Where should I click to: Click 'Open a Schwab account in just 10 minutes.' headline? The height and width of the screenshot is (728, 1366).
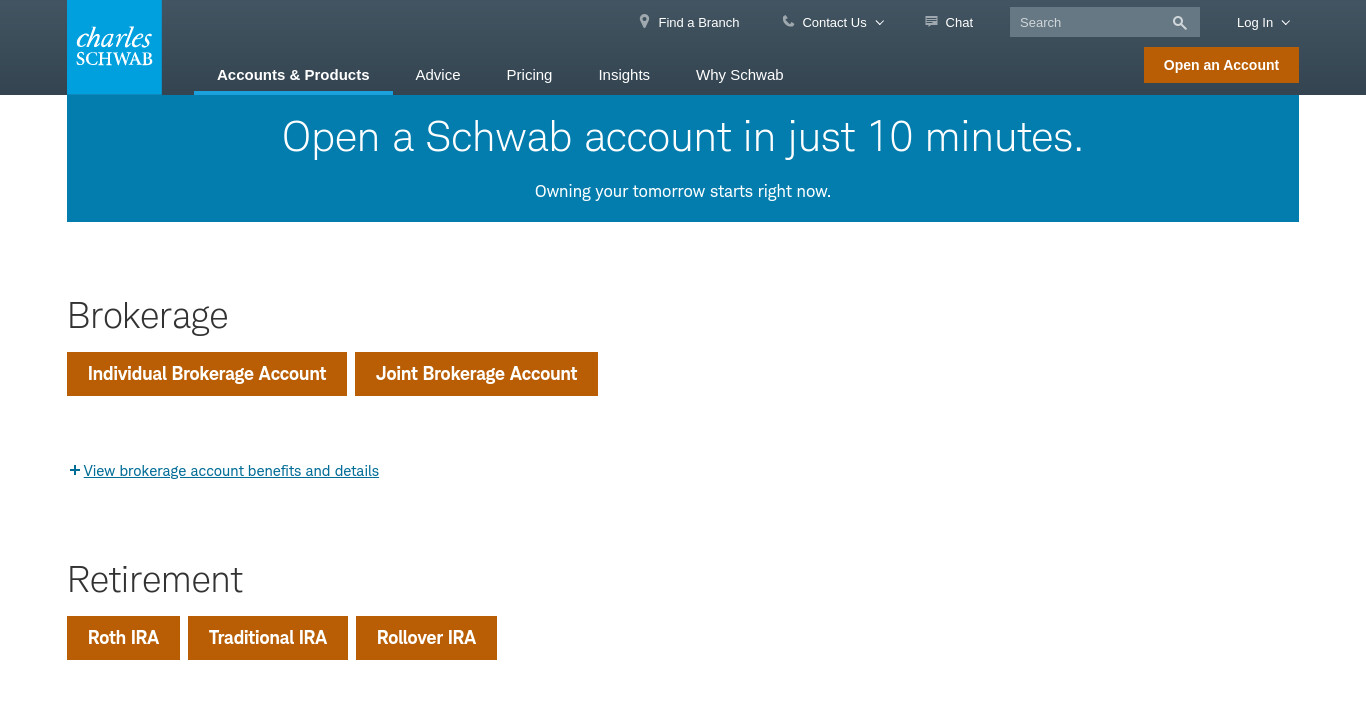pyautogui.click(x=683, y=137)
